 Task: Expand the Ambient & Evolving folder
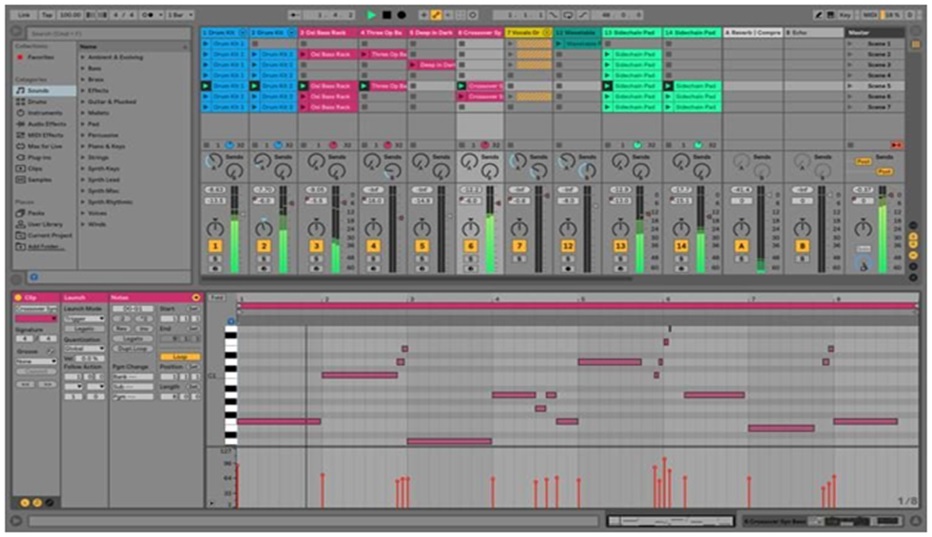coord(83,58)
